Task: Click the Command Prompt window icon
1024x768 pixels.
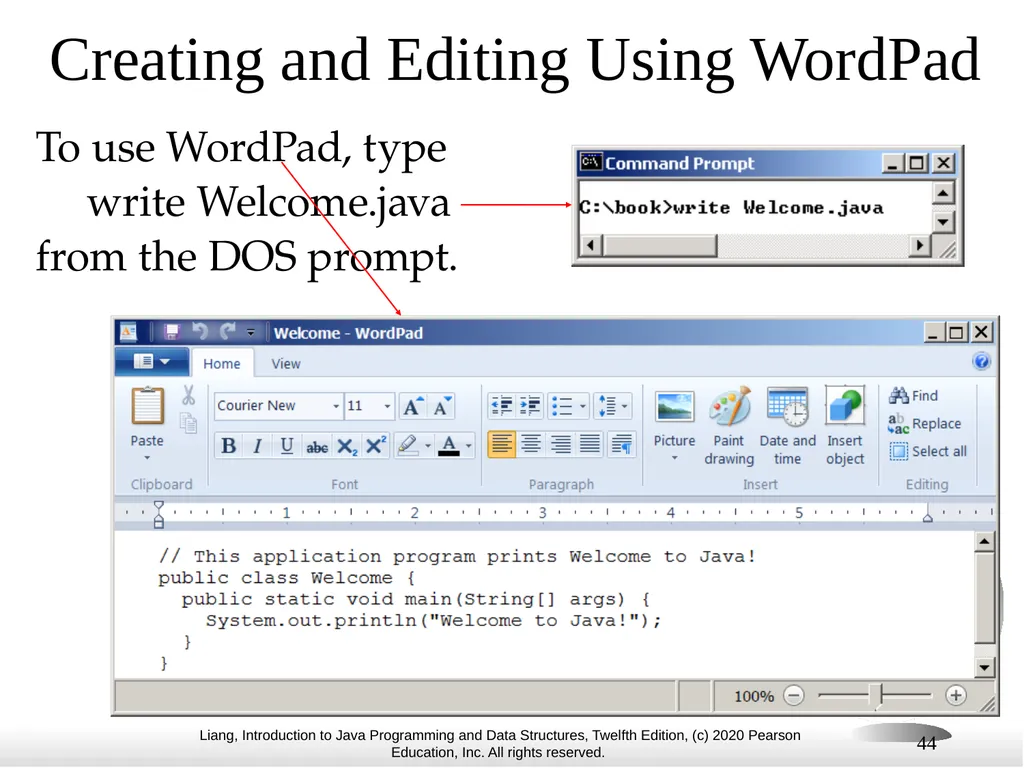Action: pyautogui.click(x=591, y=161)
